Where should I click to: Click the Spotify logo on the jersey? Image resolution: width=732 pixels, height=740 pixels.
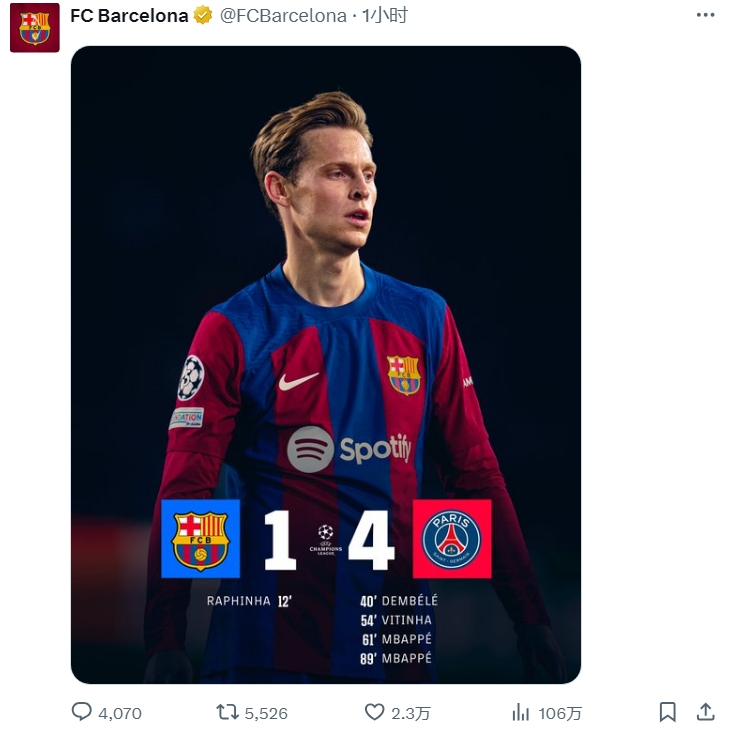click(x=349, y=449)
